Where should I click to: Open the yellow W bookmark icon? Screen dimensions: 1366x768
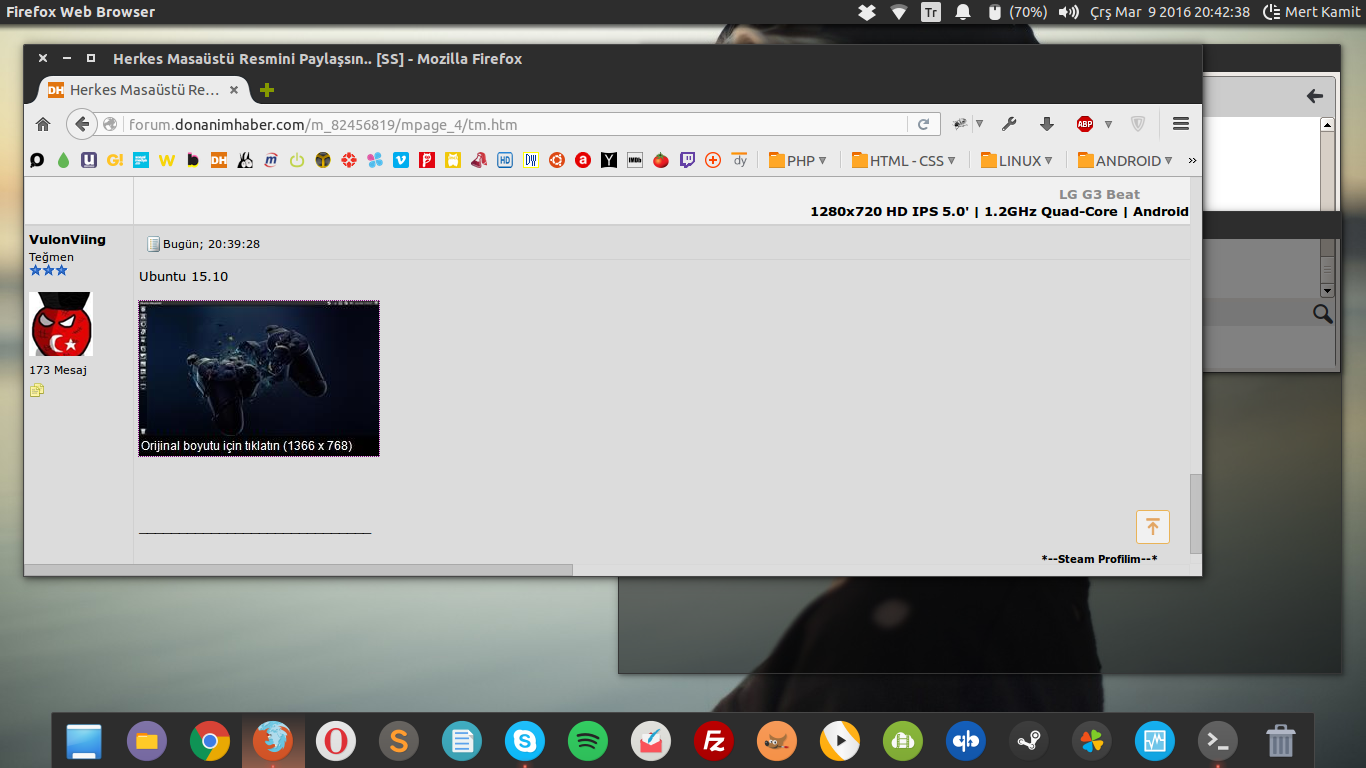point(167,160)
